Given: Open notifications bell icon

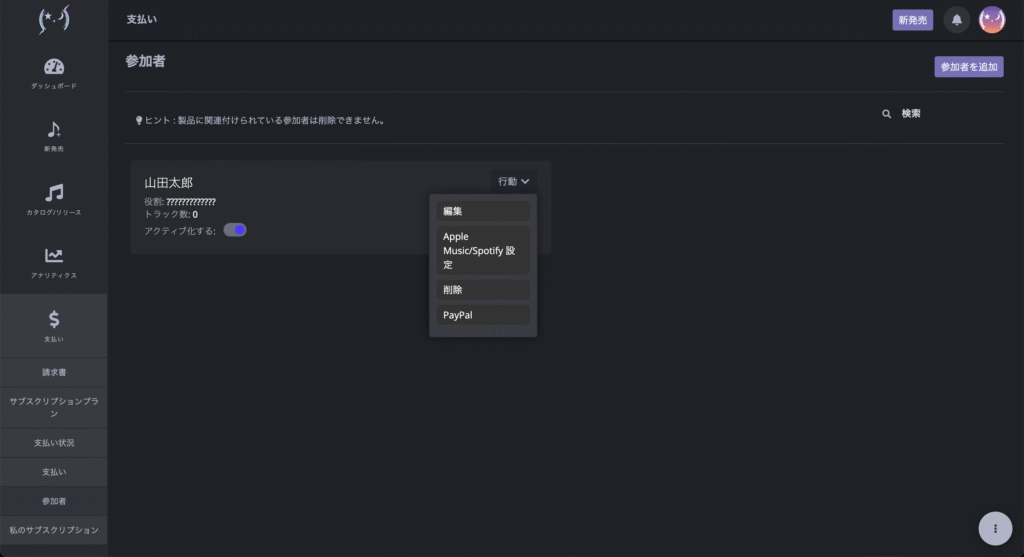Looking at the screenshot, I should pos(957,20).
